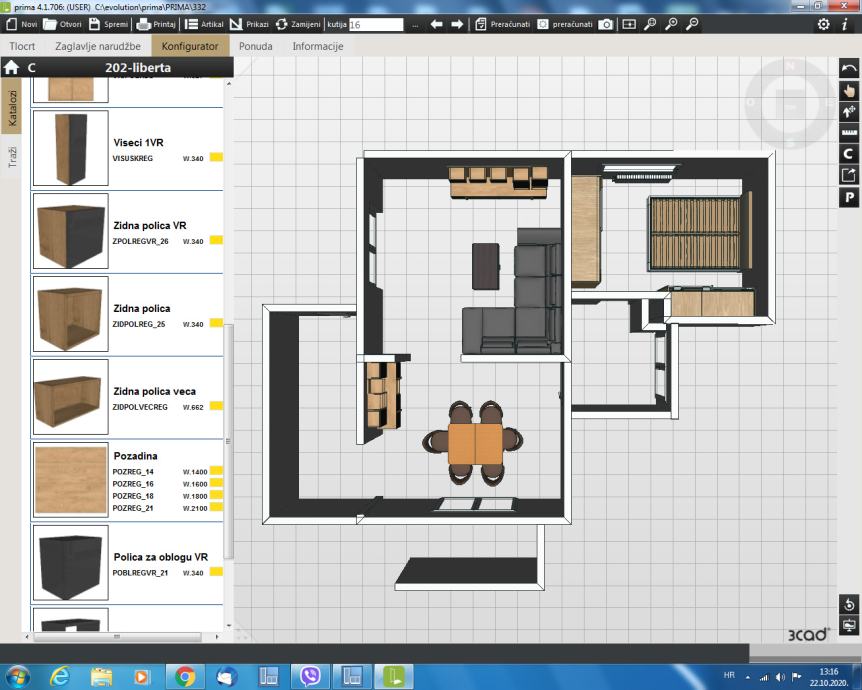Screen dimensions: 862x690
Task: Open Windows Start button
Action: (x=17, y=676)
